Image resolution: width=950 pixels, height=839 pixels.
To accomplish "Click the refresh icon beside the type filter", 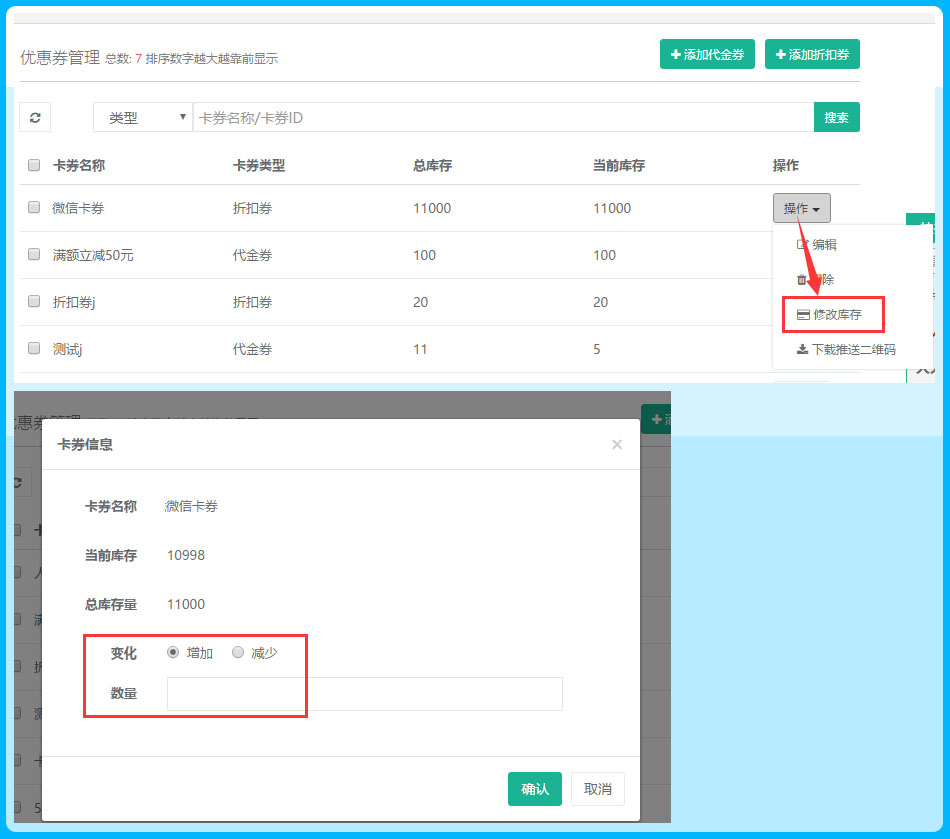I will coord(35,118).
